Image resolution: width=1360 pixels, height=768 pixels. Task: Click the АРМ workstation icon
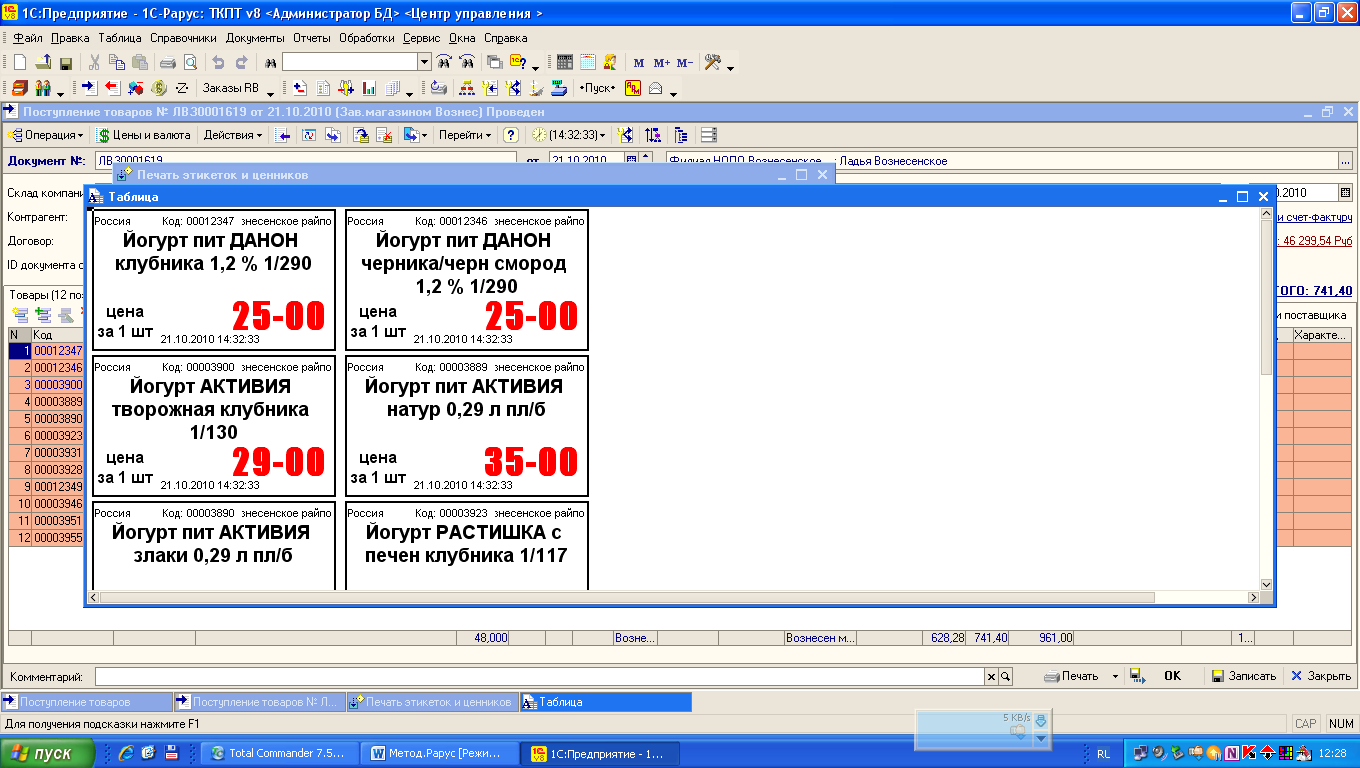point(633,88)
